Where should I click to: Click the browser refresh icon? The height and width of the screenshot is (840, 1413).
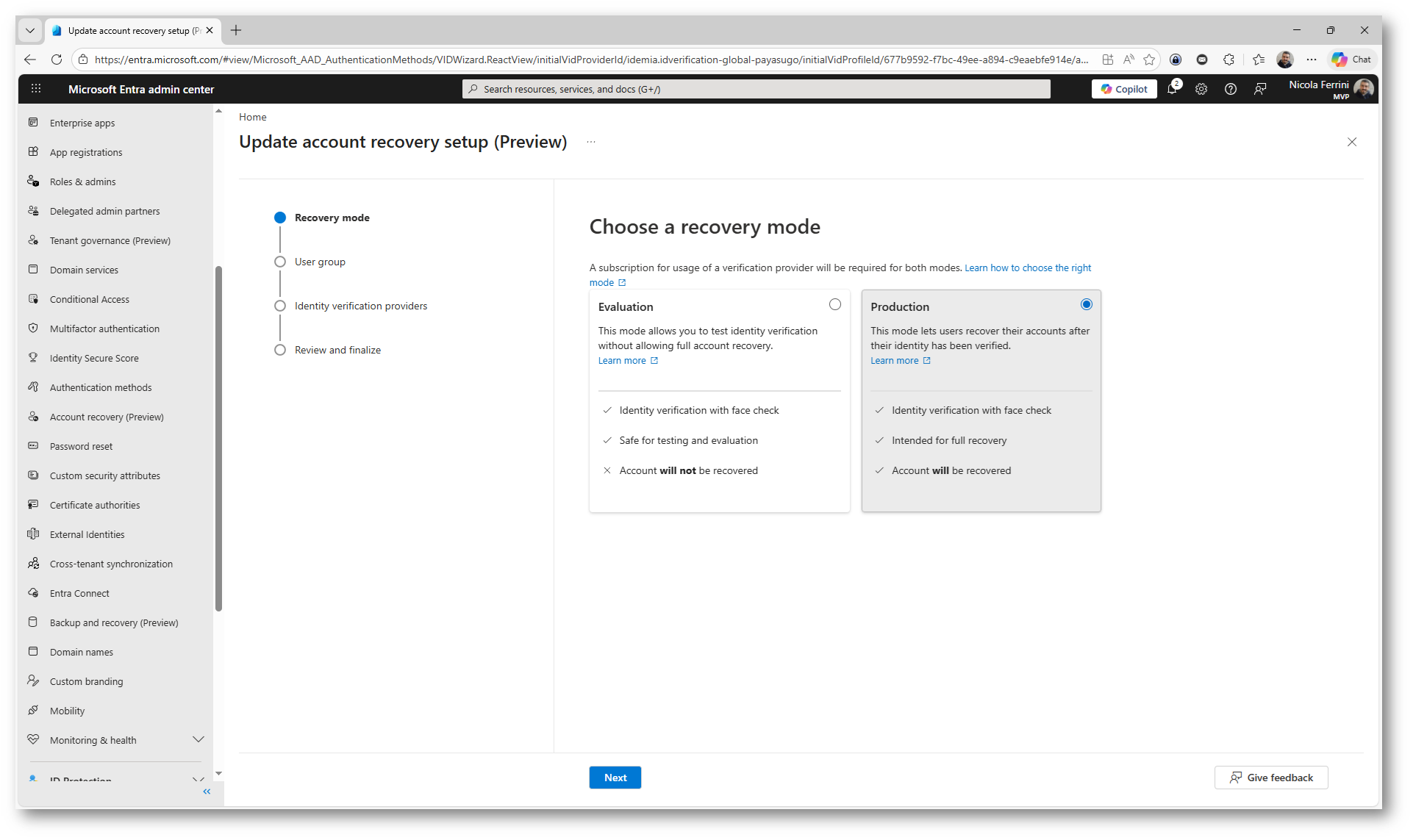click(57, 60)
